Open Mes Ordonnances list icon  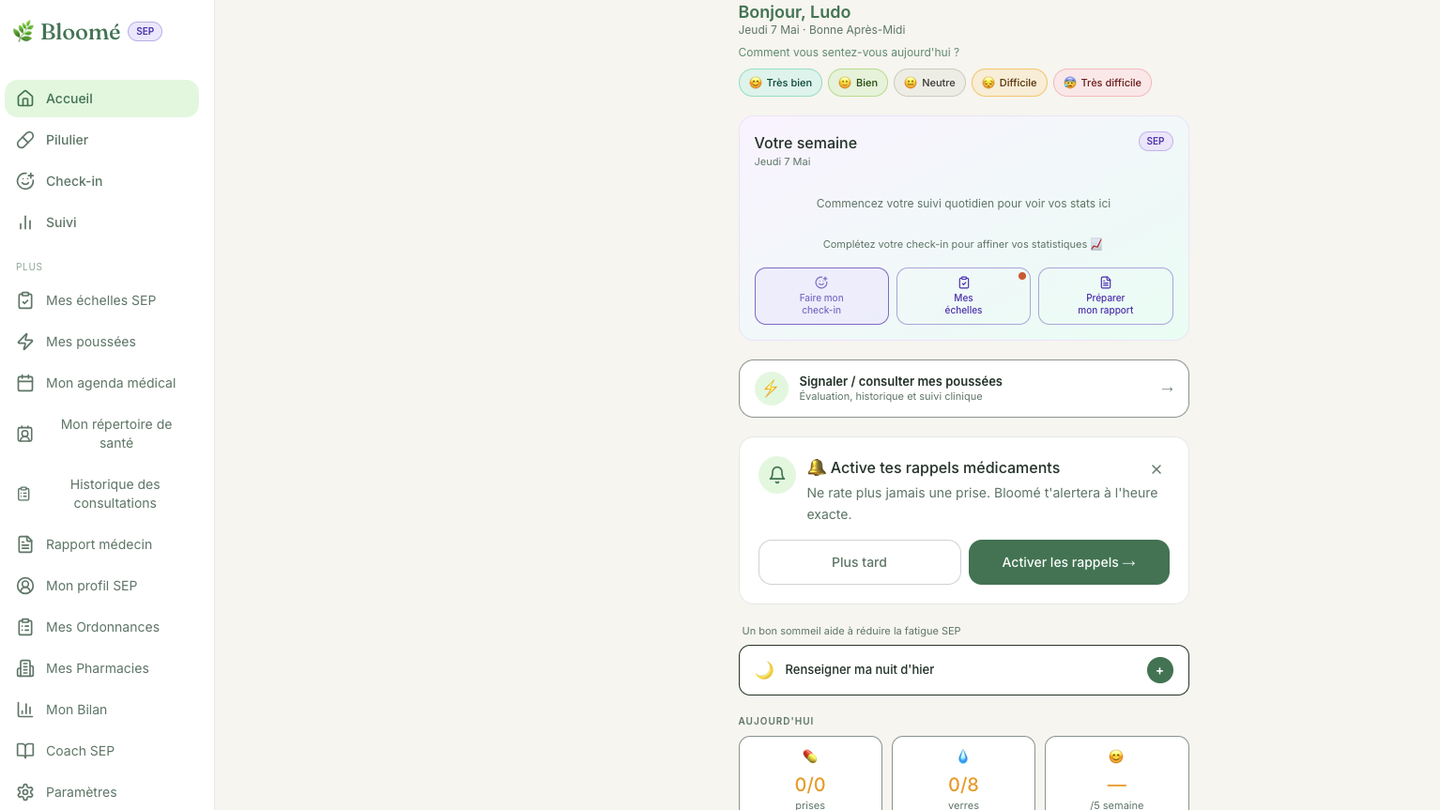tap(25, 627)
